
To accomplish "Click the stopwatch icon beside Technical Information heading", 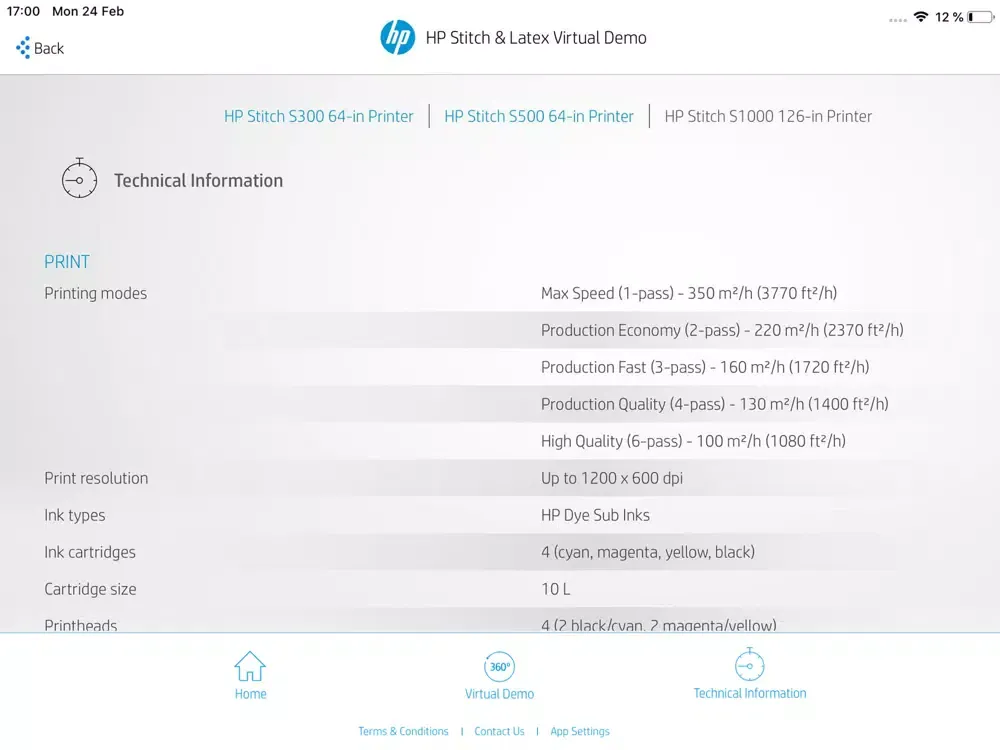I will pyautogui.click(x=79, y=178).
